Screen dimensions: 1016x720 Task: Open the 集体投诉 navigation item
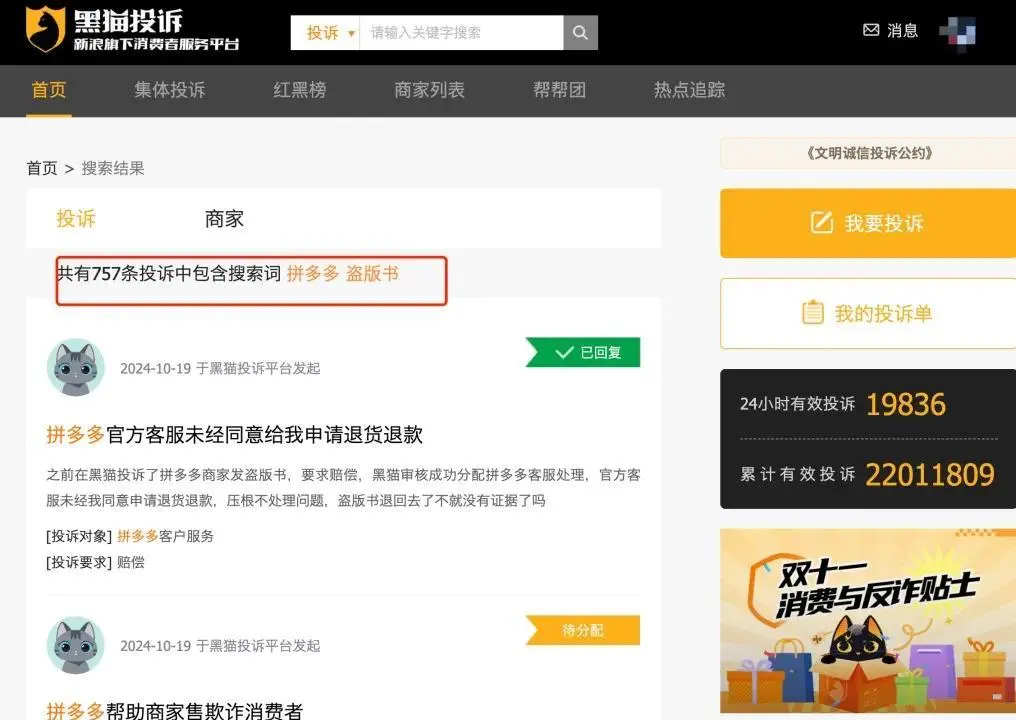[170, 89]
